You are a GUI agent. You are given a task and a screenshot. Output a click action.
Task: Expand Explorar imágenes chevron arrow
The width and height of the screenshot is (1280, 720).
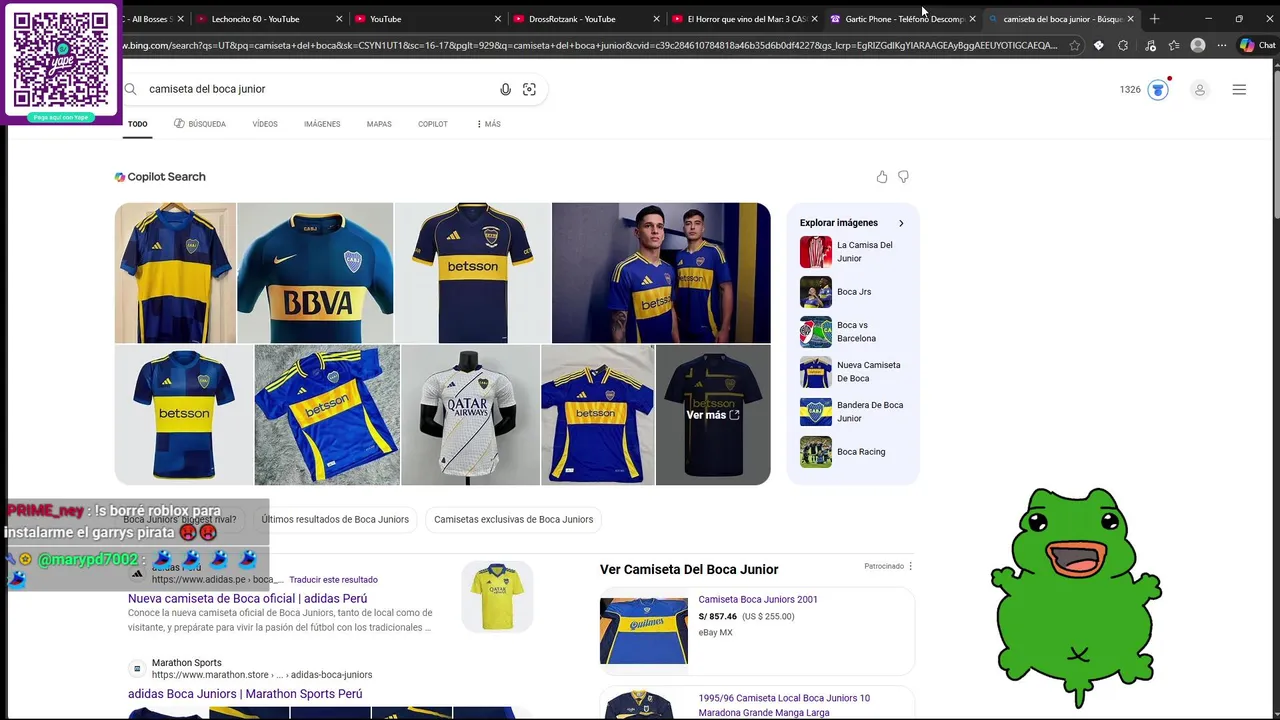point(901,223)
